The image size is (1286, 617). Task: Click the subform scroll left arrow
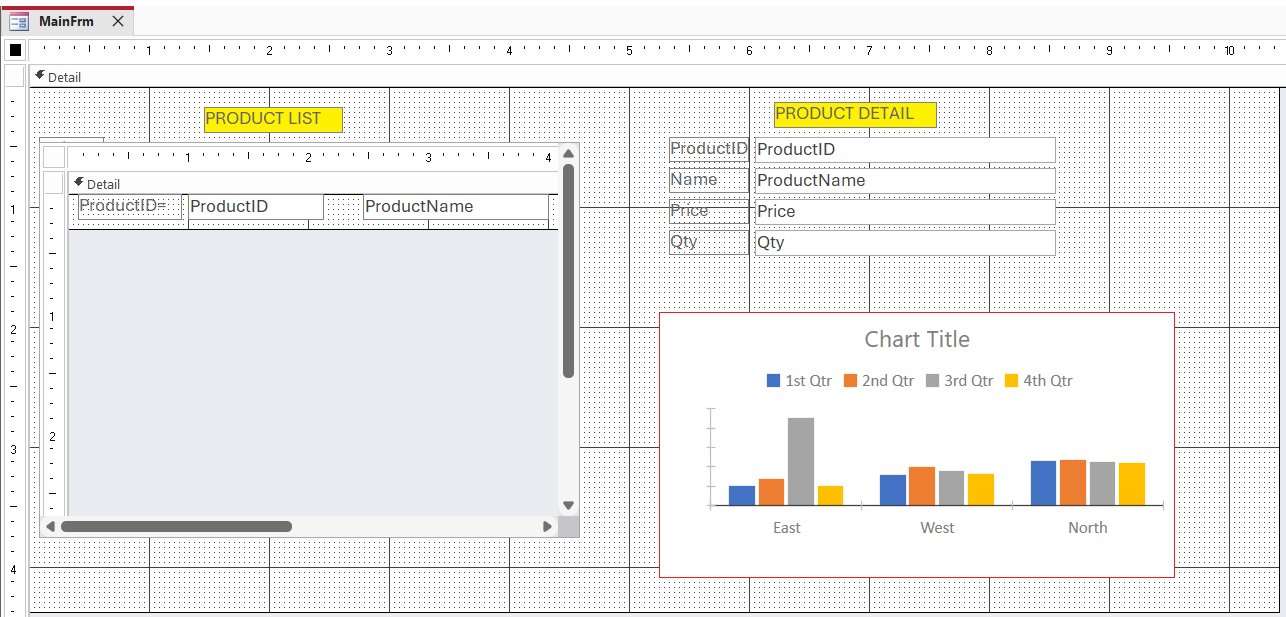[x=50, y=526]
